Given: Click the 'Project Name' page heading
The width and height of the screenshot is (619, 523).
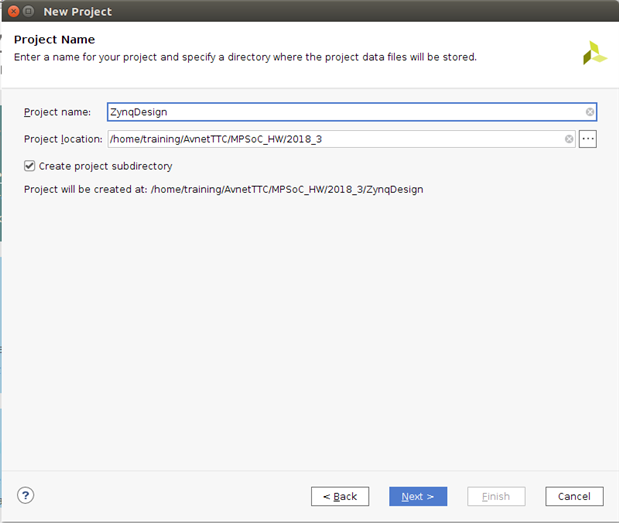Looking at the screenshot, I should [x=55, y=40].
